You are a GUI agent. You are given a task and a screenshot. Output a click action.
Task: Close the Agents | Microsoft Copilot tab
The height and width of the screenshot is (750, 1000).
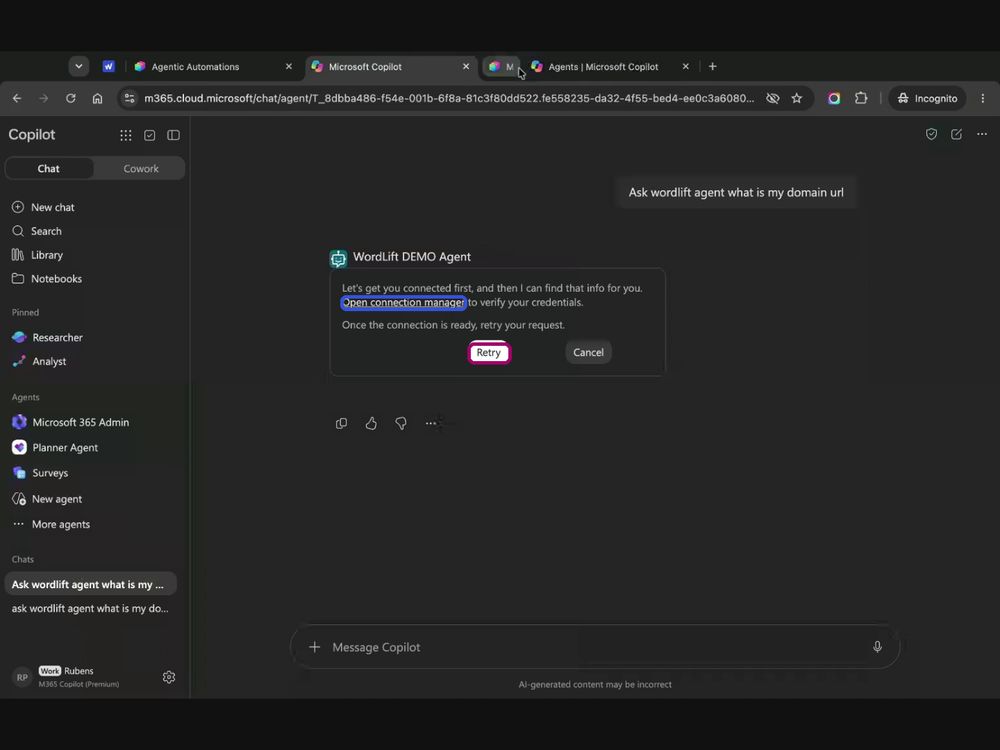click(686, 66)
